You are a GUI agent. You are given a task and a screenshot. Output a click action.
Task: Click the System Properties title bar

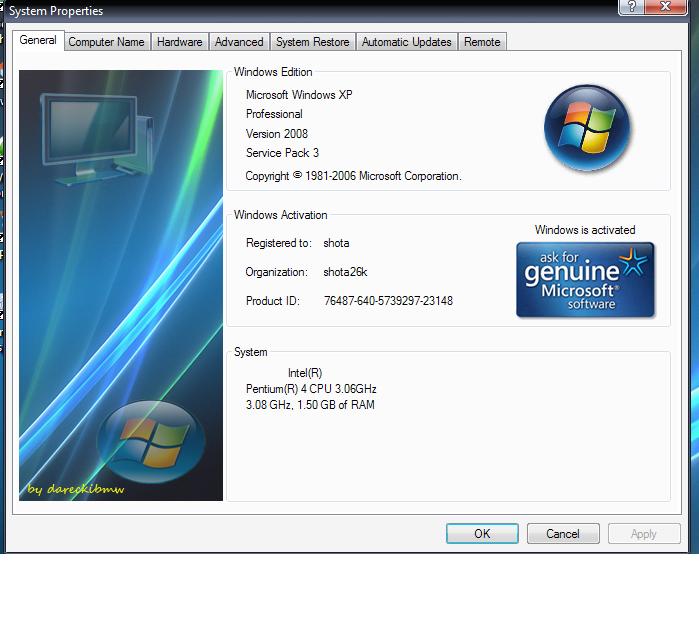click(300, 10)
